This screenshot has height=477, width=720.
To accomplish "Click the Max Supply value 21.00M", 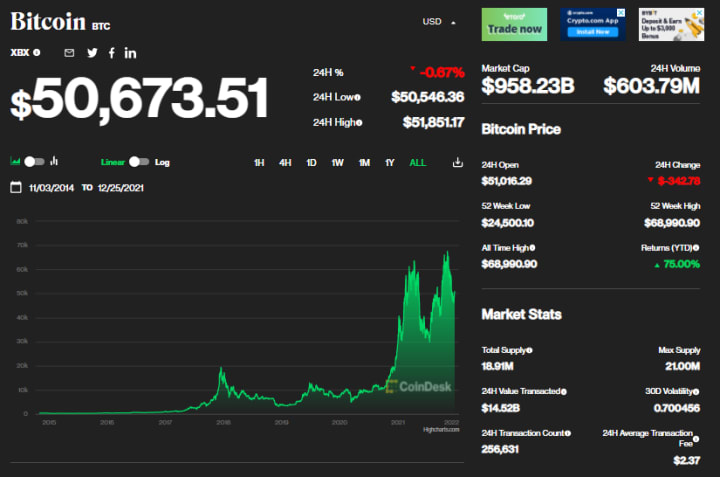I will 683,366.
